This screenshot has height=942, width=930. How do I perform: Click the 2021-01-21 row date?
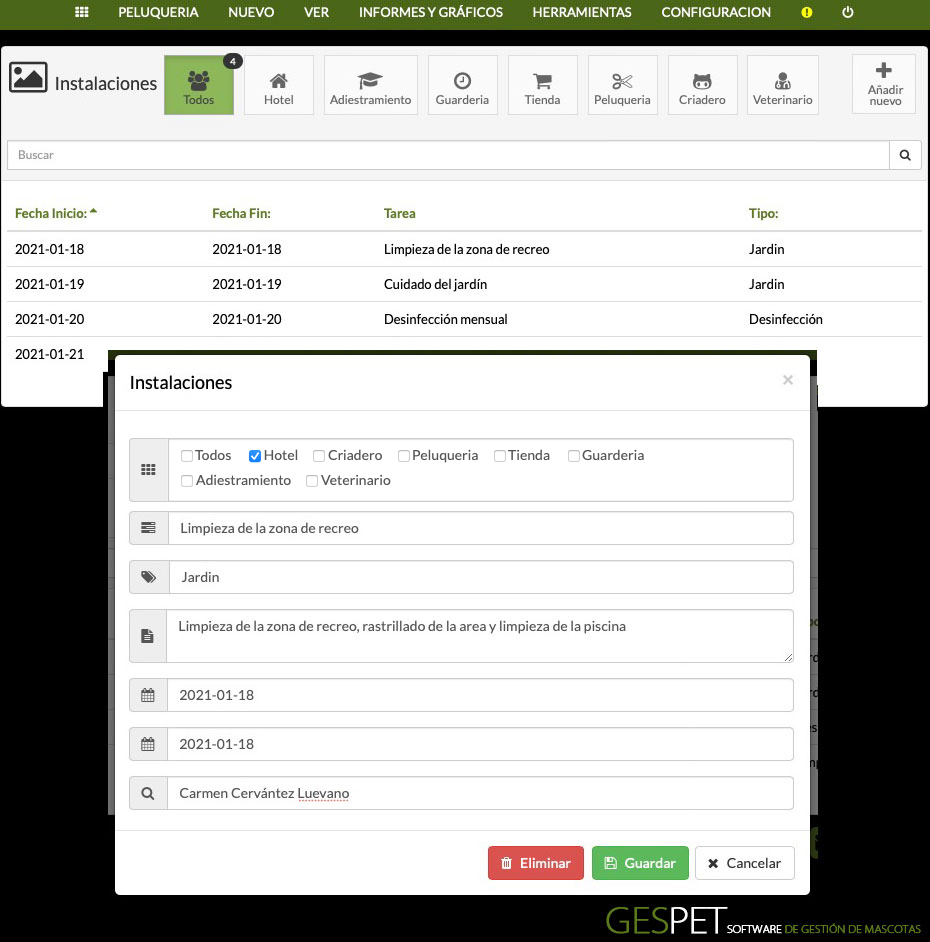(49, 354)
